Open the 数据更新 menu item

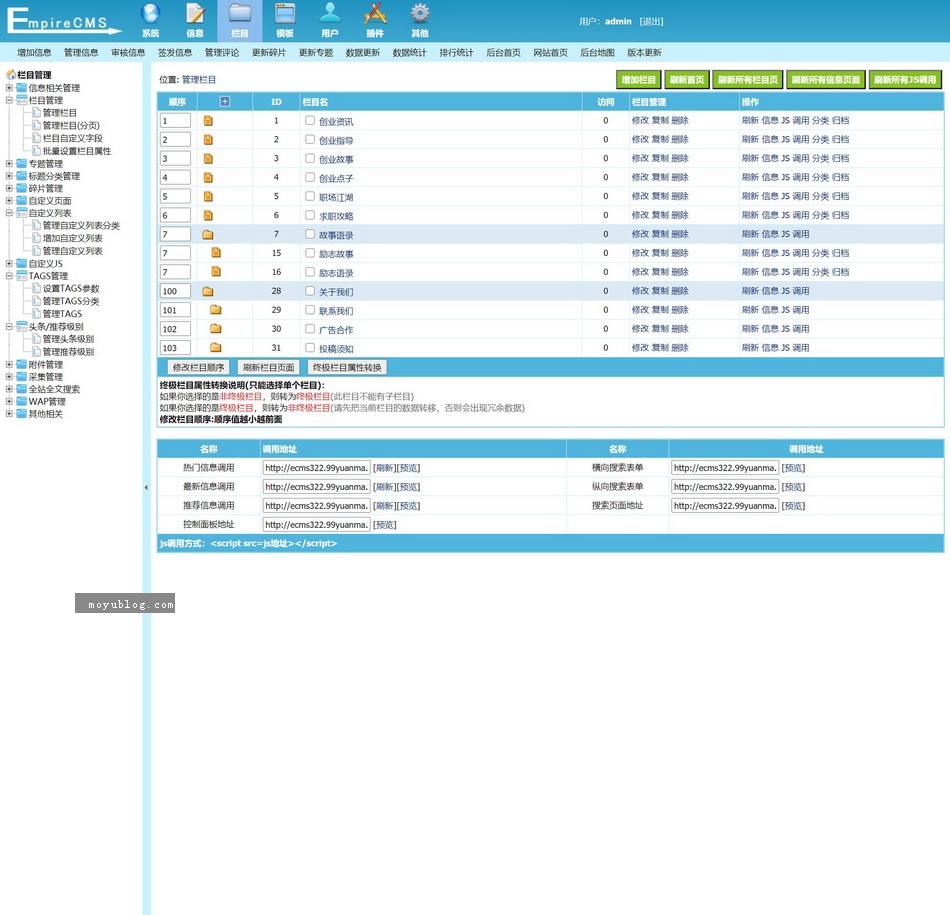click(362, 53)
